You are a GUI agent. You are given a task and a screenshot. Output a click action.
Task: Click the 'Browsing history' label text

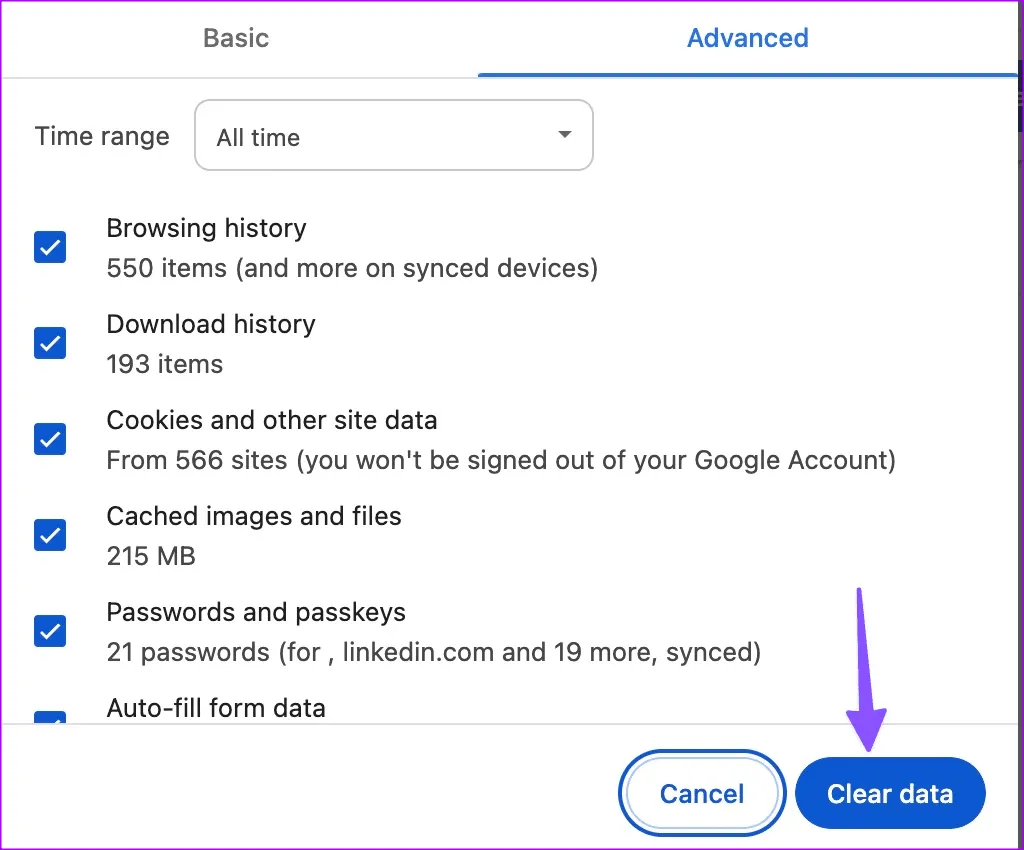tap(206, 228)
